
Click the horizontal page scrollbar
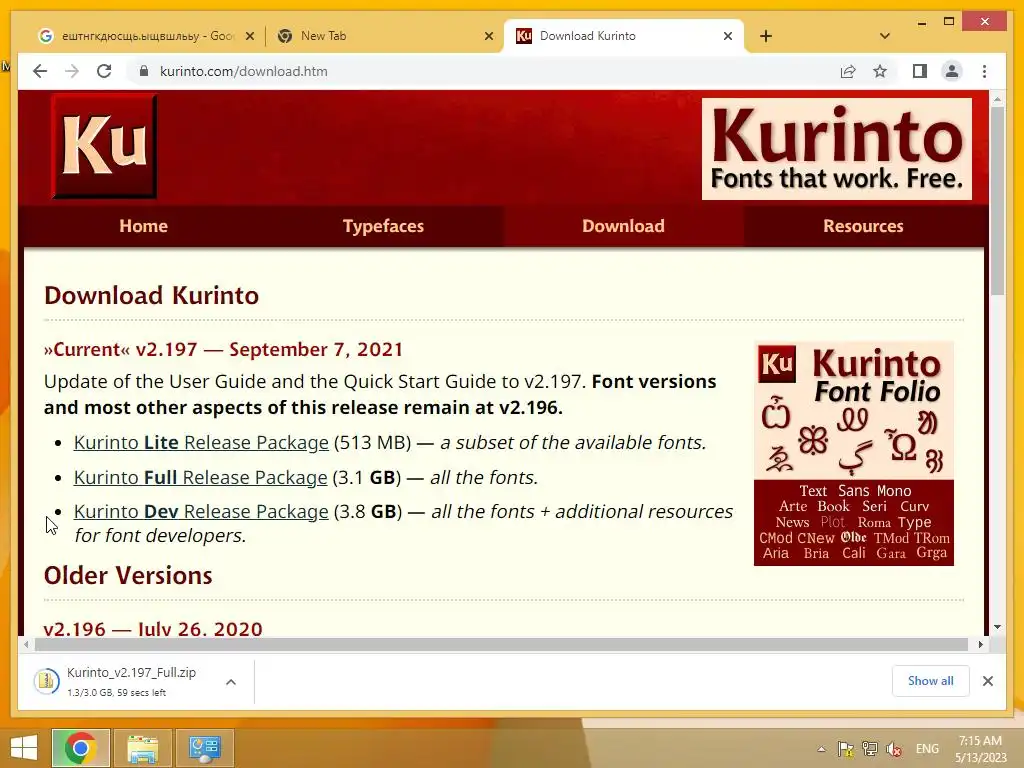tap(503, 645)
